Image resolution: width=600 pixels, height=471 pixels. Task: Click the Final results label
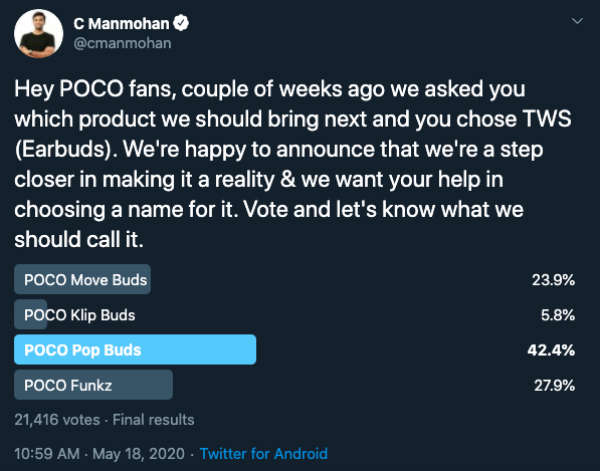point(152,419)
